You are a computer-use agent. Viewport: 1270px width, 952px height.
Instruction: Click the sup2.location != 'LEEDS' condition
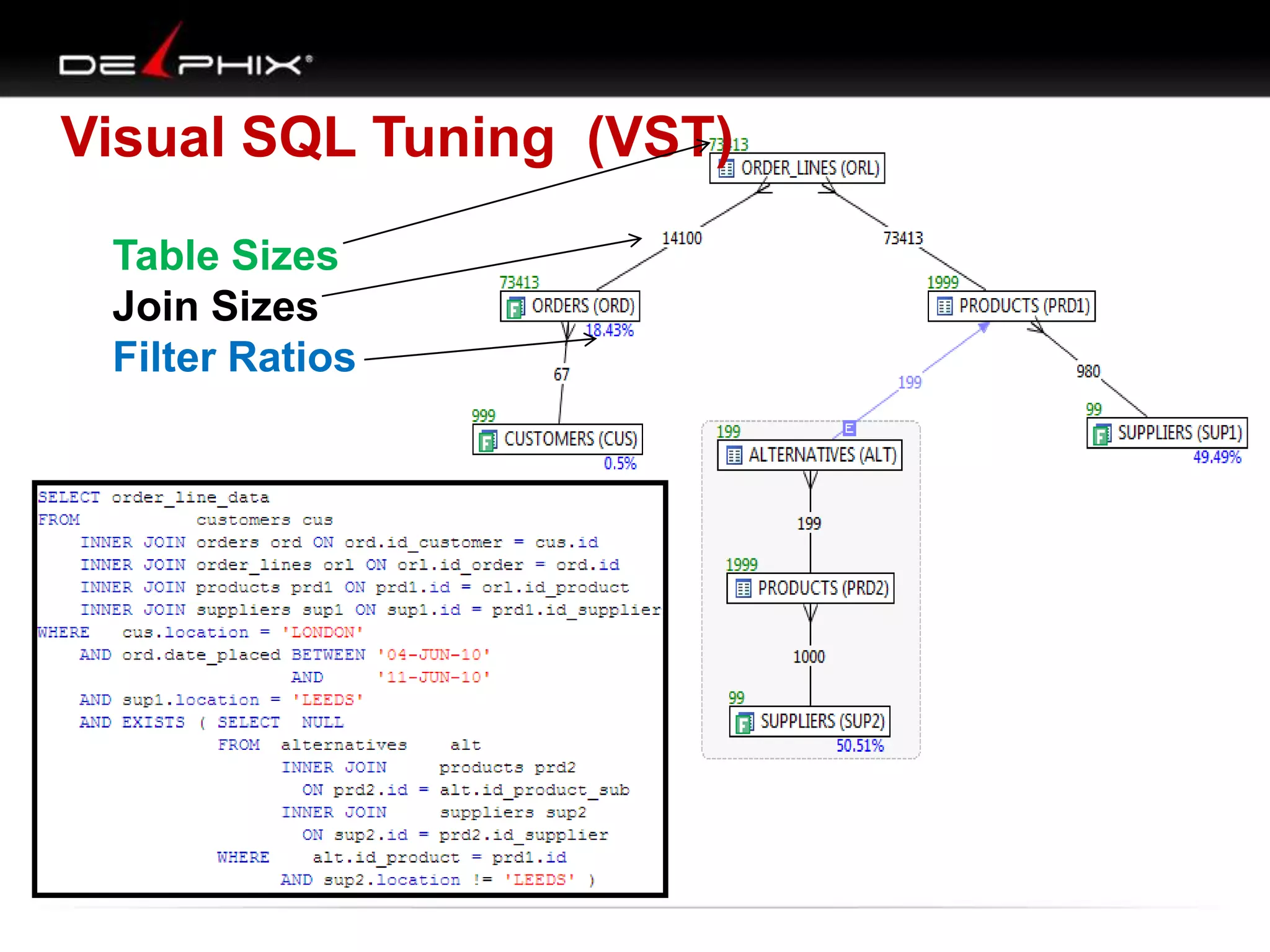[x=450, y=880]
